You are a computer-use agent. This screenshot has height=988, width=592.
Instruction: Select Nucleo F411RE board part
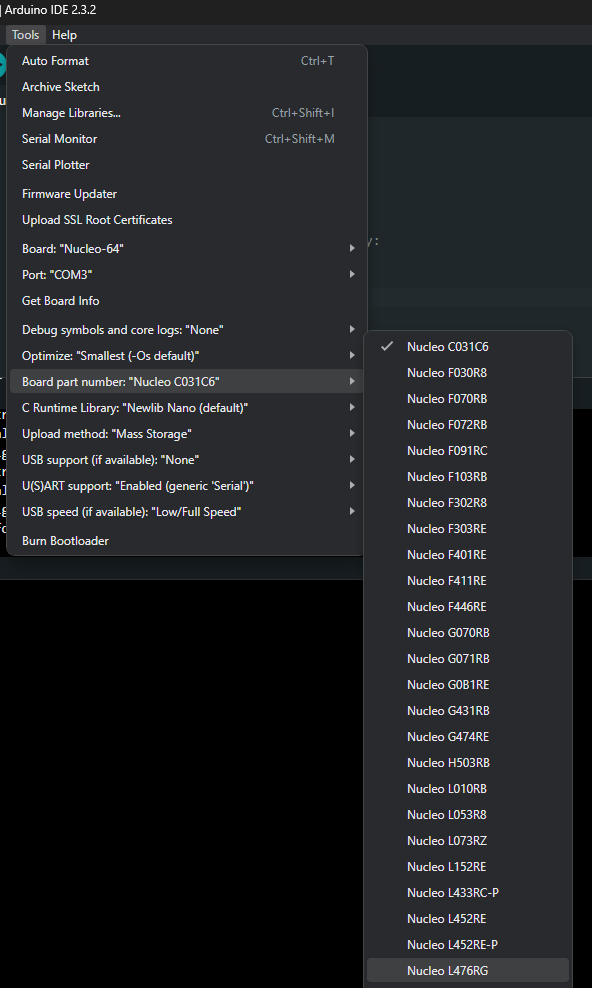click(x=467, y=580)
